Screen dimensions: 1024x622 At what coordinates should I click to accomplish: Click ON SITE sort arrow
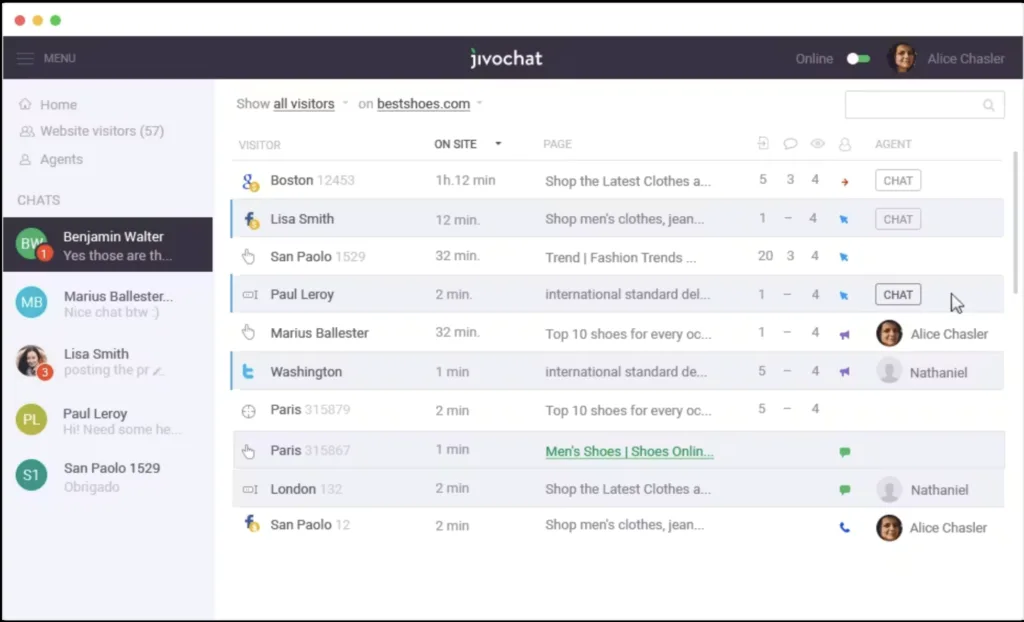(498, 144)
